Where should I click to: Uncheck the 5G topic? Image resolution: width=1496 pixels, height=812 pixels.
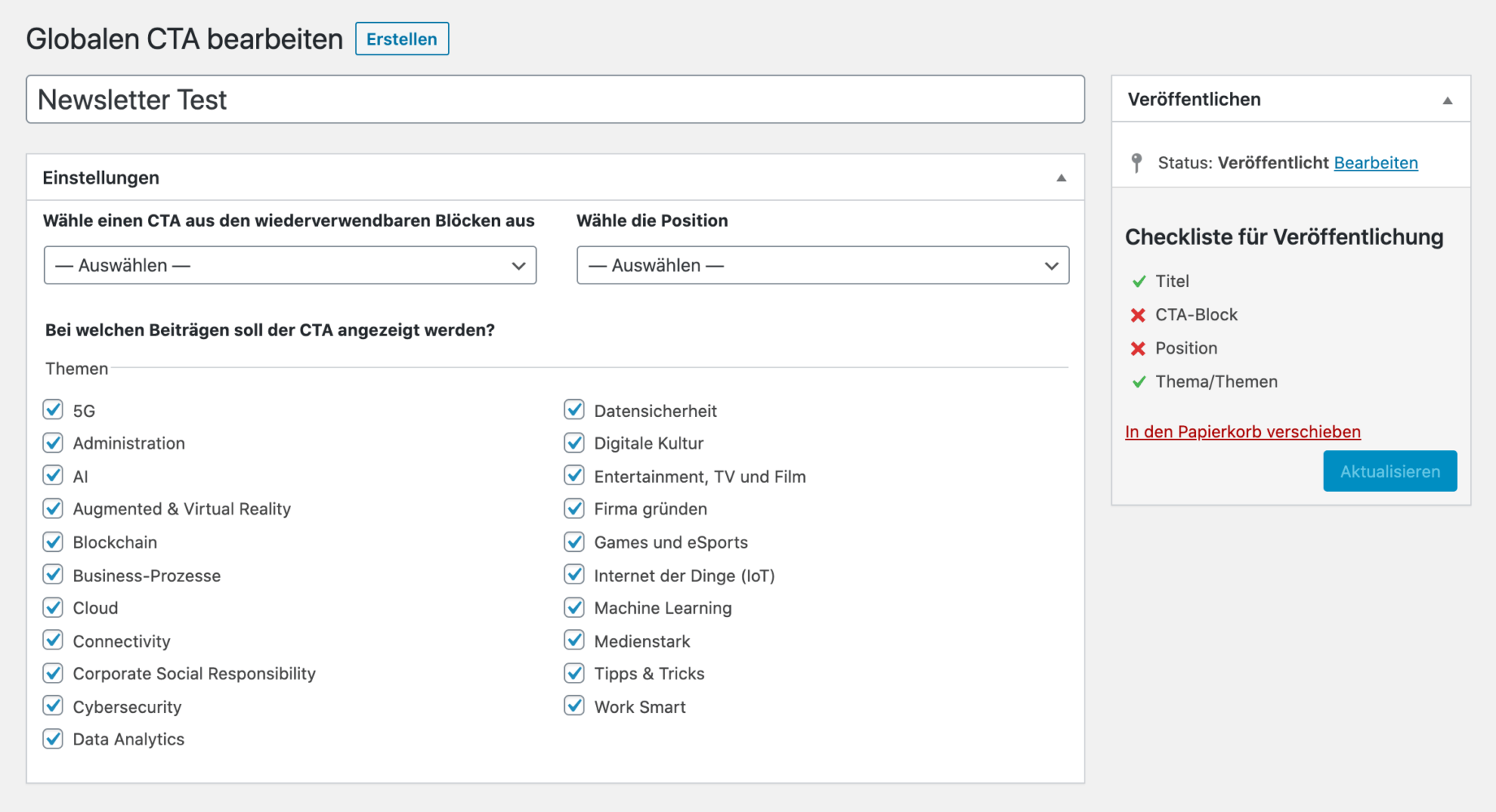coord(53,410)
